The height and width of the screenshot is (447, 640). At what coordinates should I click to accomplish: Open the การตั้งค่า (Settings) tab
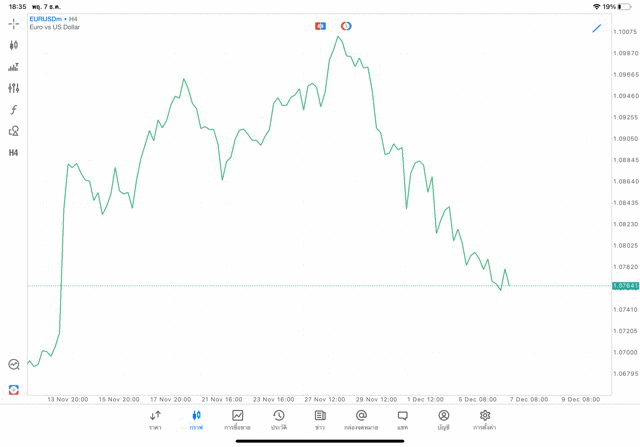pyautogui.click(x=485, y=420)
